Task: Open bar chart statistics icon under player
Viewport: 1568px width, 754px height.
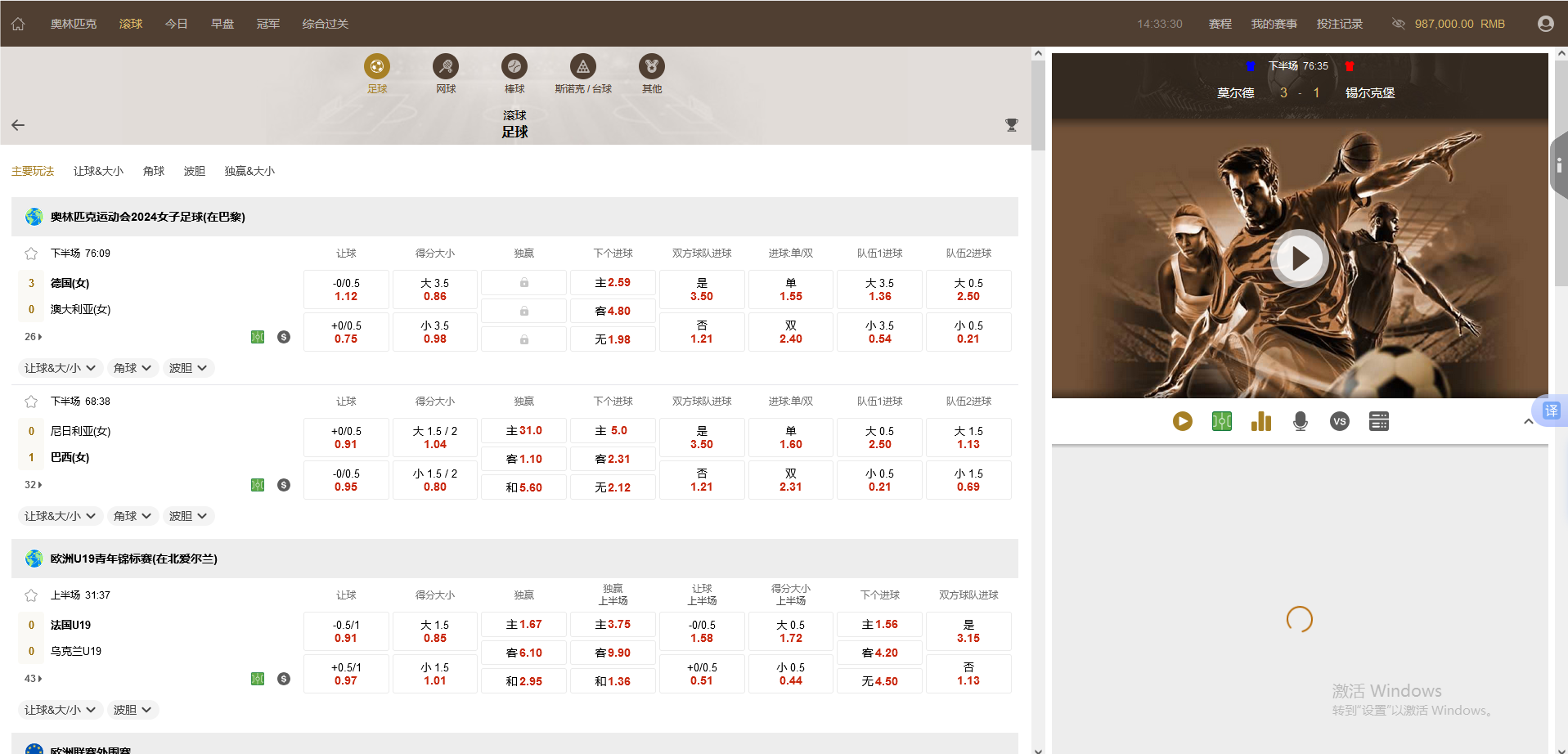Action: click(1261, 421)
